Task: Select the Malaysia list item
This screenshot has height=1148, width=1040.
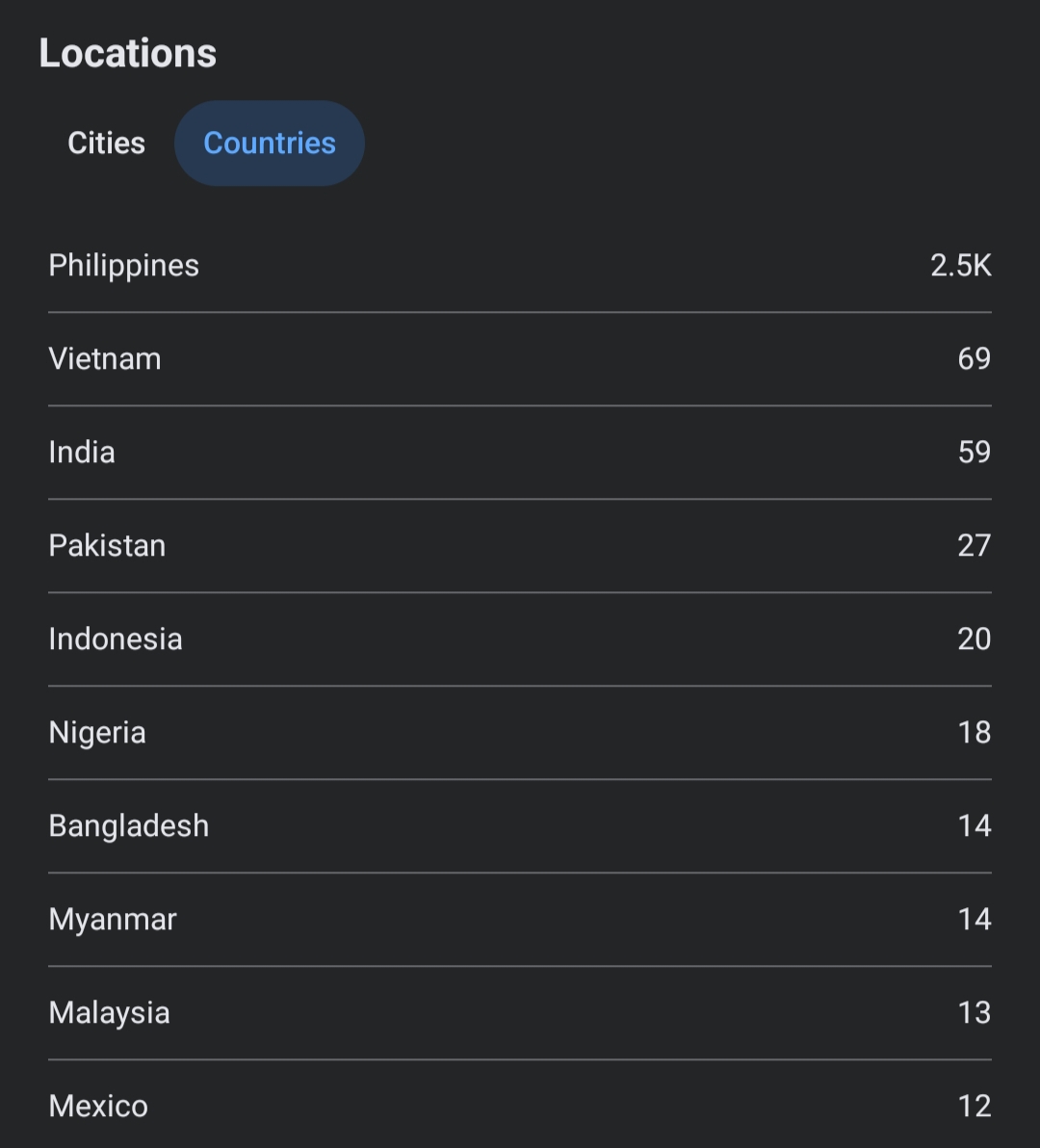Action: (520, 1013)
